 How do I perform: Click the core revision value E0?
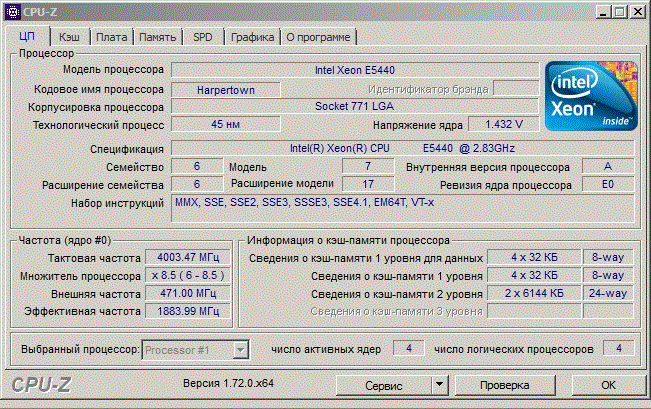pyautogui.click(x=608, y=184)
